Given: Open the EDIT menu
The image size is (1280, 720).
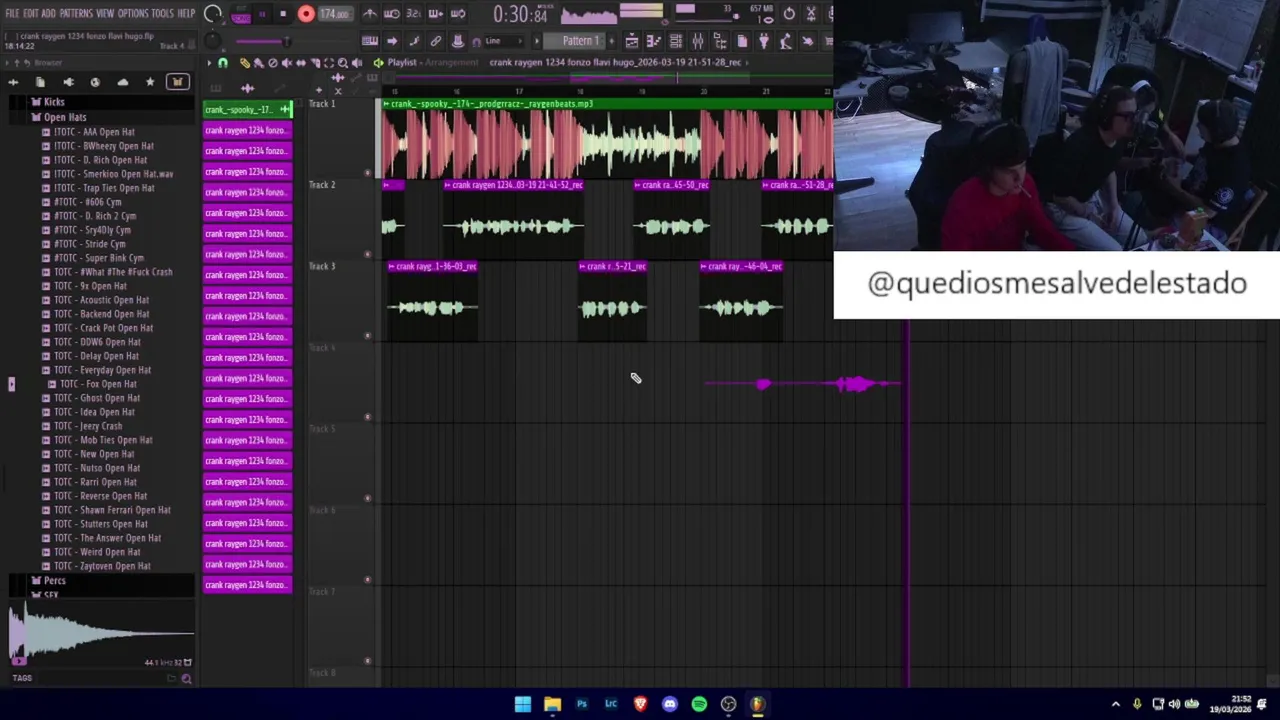Looking at the screenshot, I should (30, 13).
